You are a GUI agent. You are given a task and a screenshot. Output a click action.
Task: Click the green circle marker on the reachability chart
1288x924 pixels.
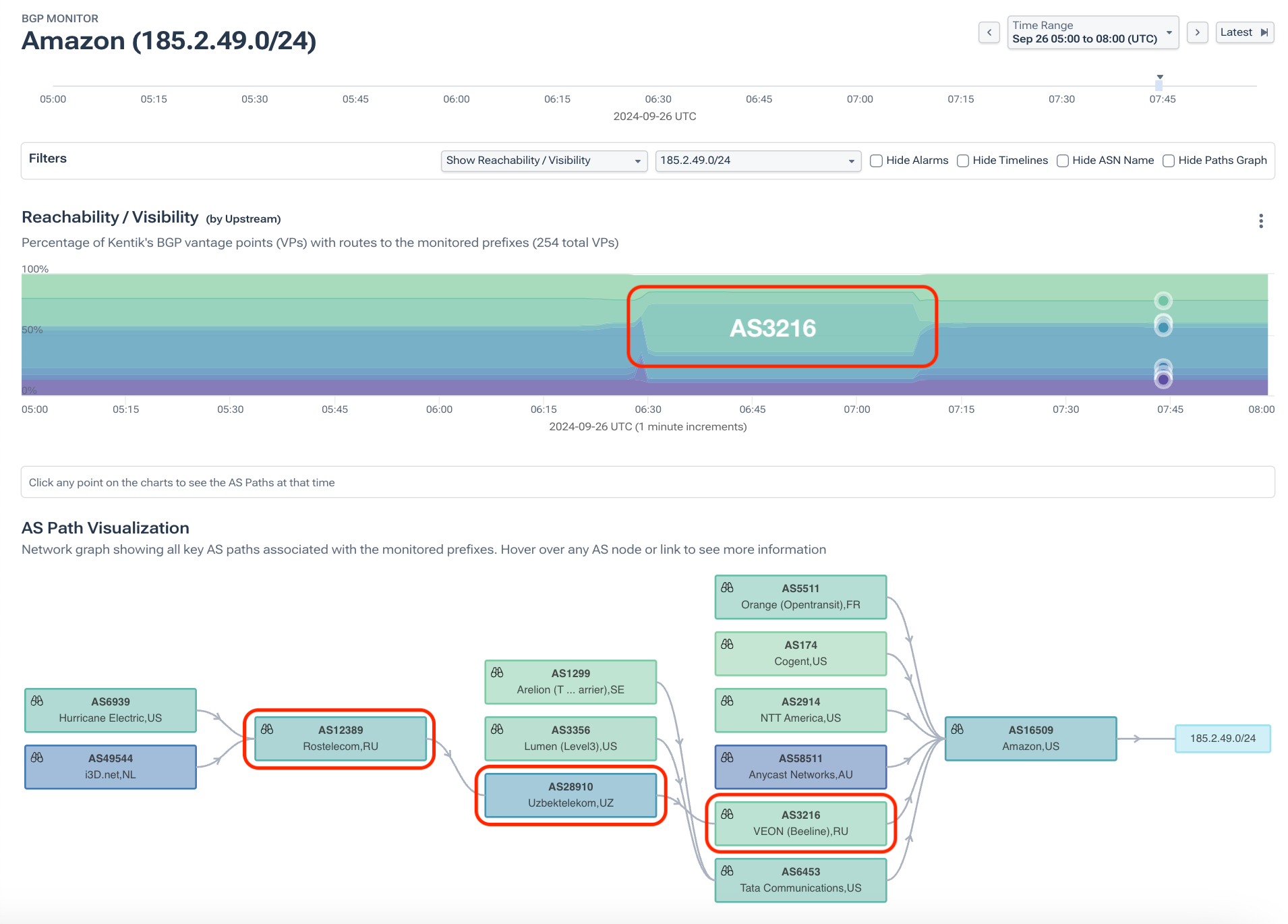(x=1163, y=301)
